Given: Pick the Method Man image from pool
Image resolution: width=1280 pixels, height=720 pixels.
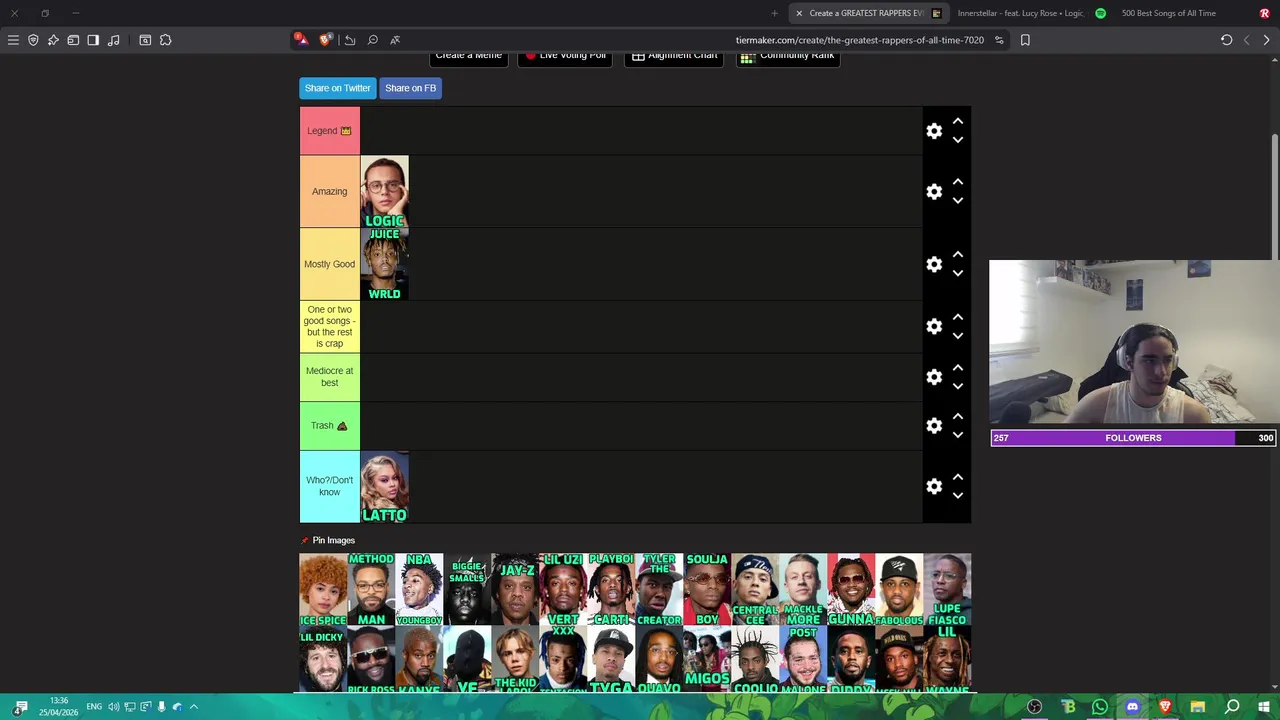Looking at the screenshot, I should click(371, 590).
